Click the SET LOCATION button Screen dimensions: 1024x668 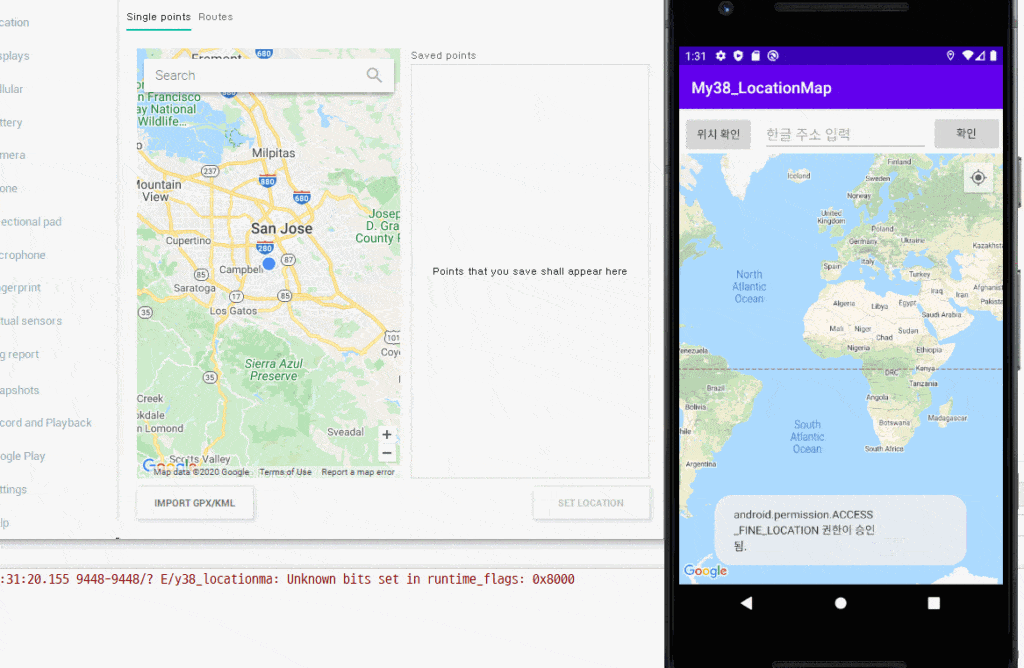coord(591,503)
